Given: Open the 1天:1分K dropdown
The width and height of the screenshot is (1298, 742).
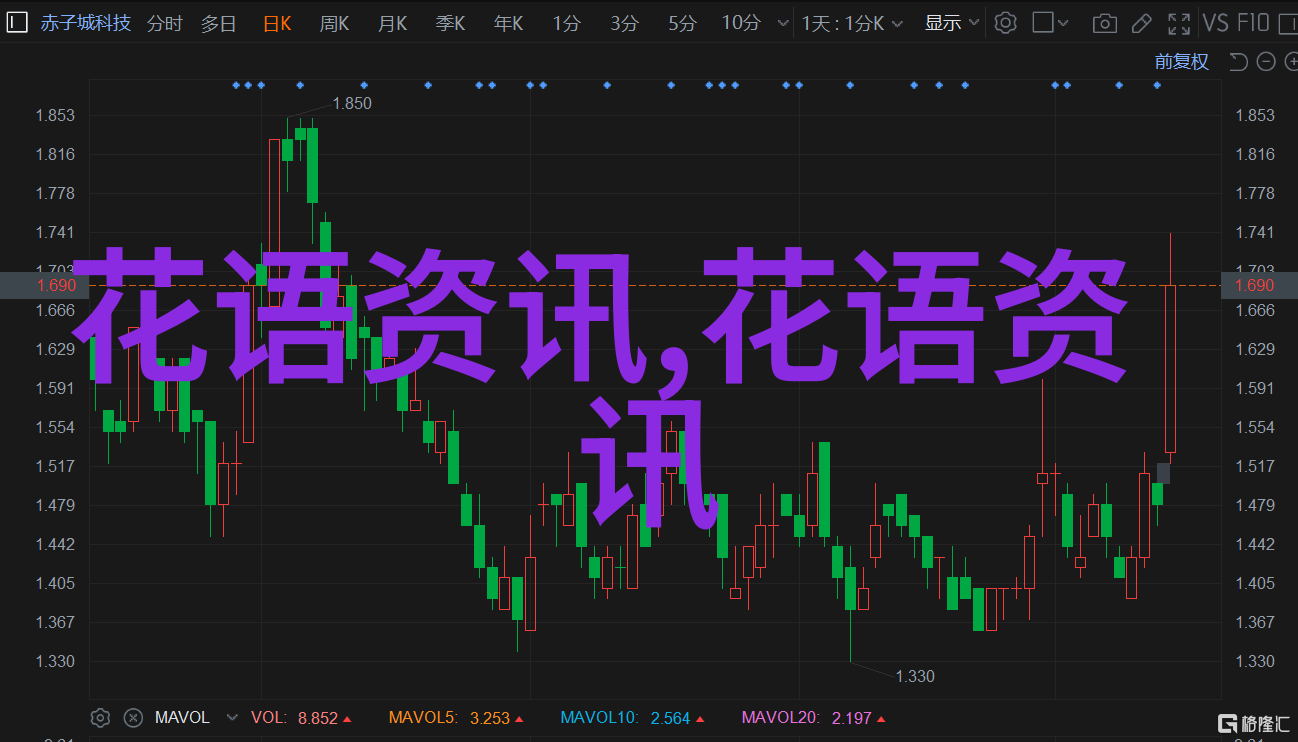Looking at the screenshot, I should [852, 22].
